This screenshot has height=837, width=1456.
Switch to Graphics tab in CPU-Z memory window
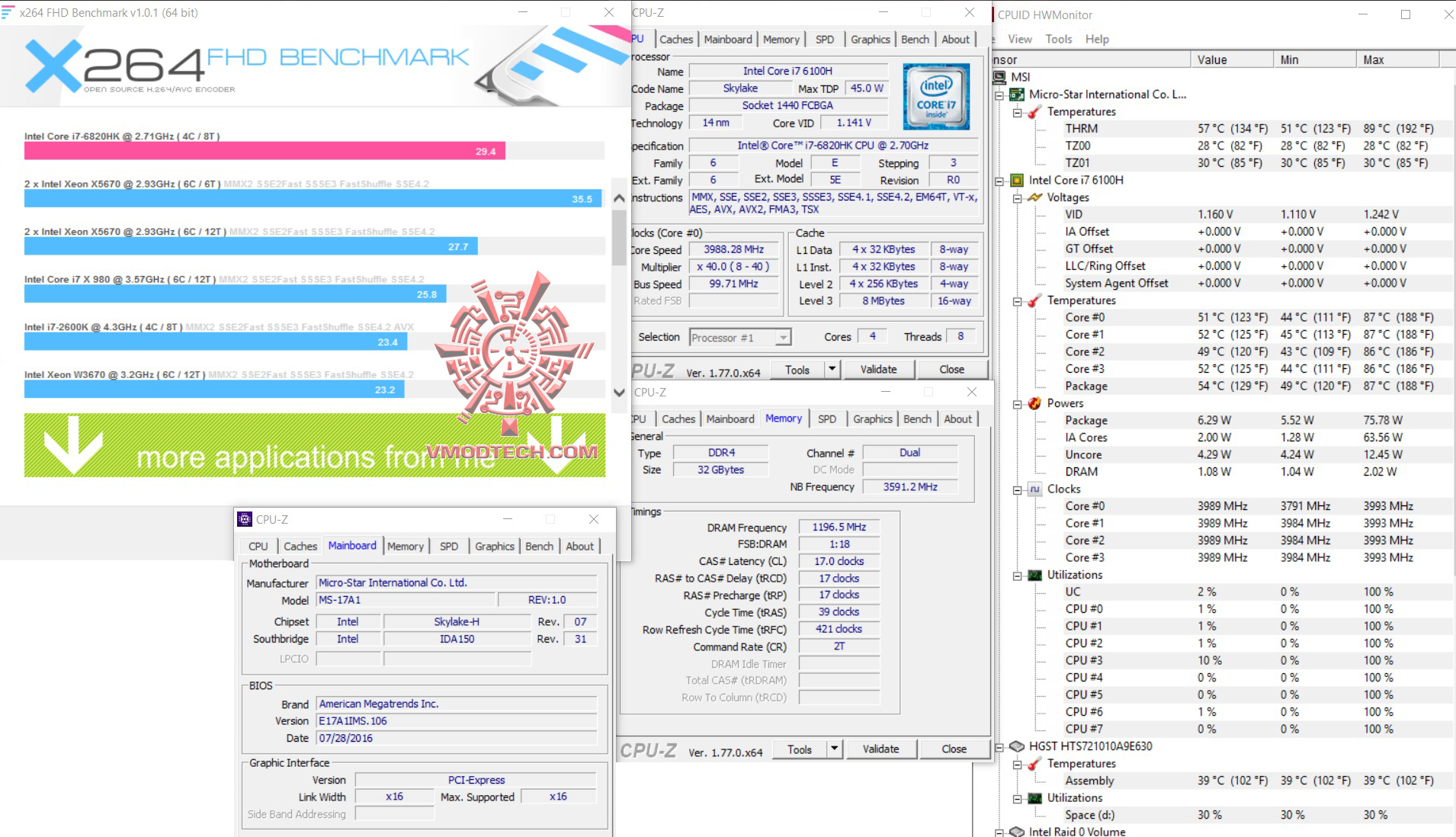pyautogui.click(x=872, y=419)
